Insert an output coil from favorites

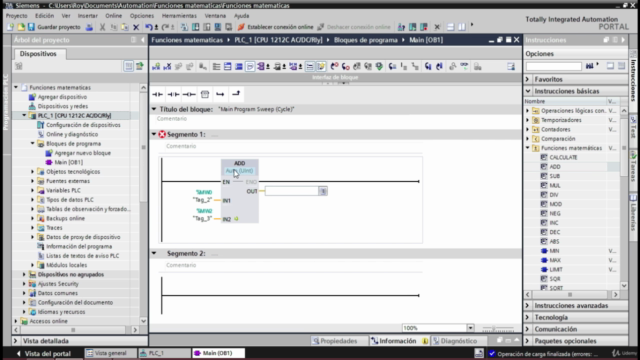(189, 94)
